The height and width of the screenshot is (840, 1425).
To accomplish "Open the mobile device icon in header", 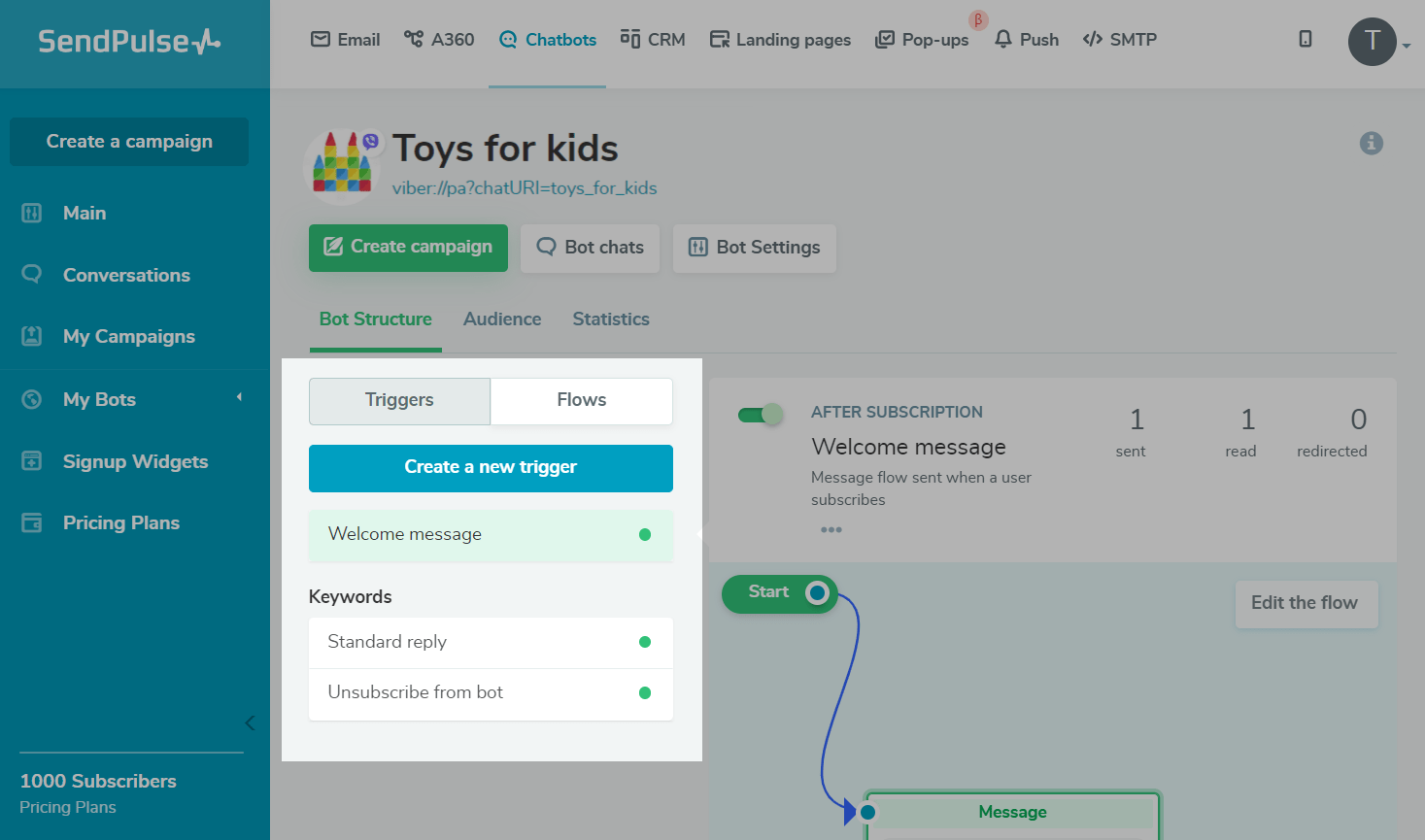I will pyautogui.click(x=1306, y=39).
